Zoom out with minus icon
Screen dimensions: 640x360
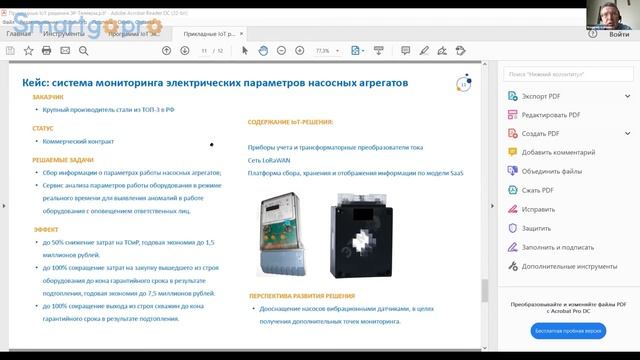pyautogui.click(x=281, y=51)
